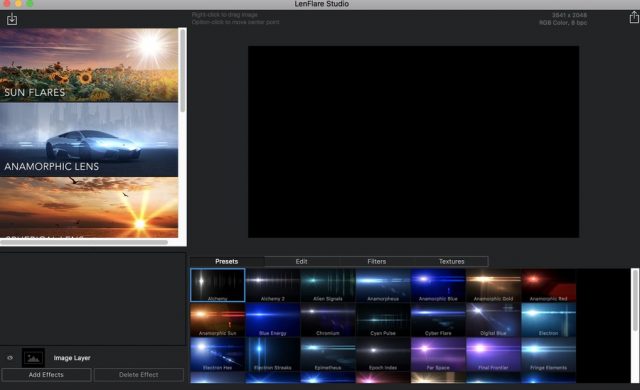Select the Far Space preset
Screen dimensions: 640x390
(438, 355)
